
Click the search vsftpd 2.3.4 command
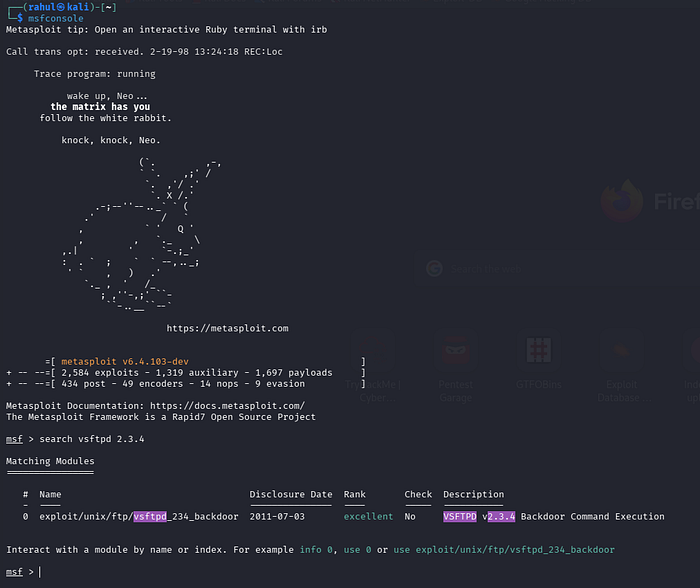(x=92, y=439)
